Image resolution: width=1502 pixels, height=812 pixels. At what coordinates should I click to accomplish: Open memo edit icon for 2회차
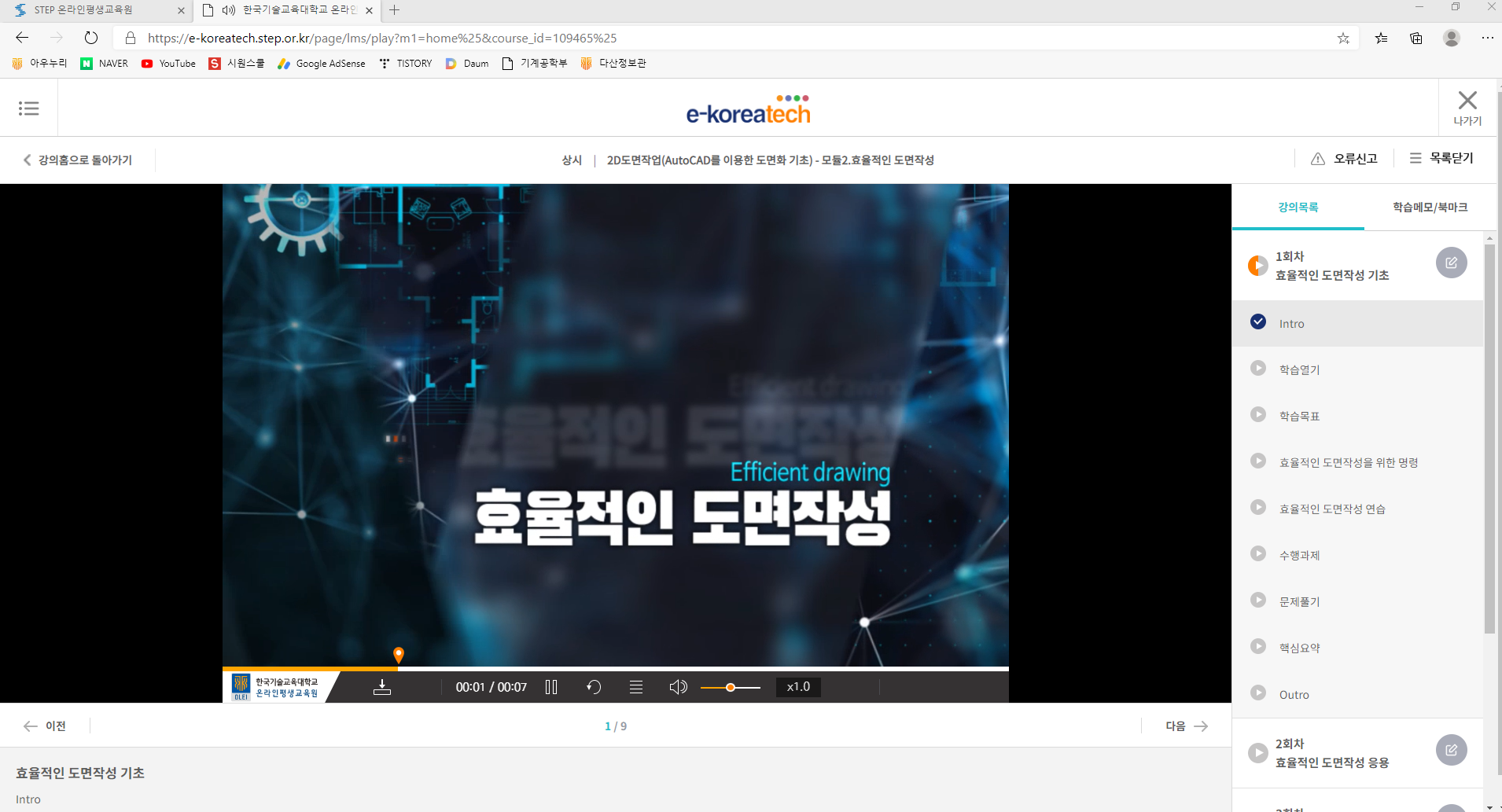[x=1452, y=750]
